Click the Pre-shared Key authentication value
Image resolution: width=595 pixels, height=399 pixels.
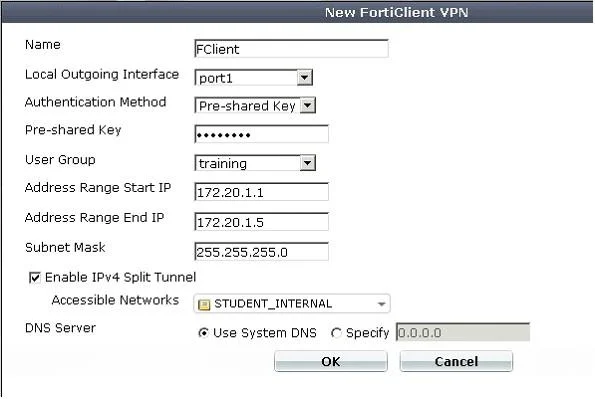click(x=247, y=106)
